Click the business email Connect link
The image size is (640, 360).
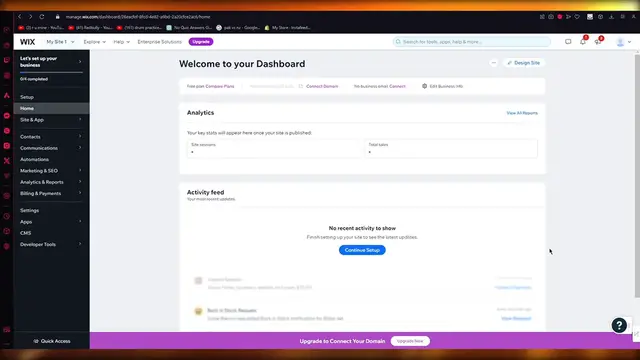coord(398,86)
